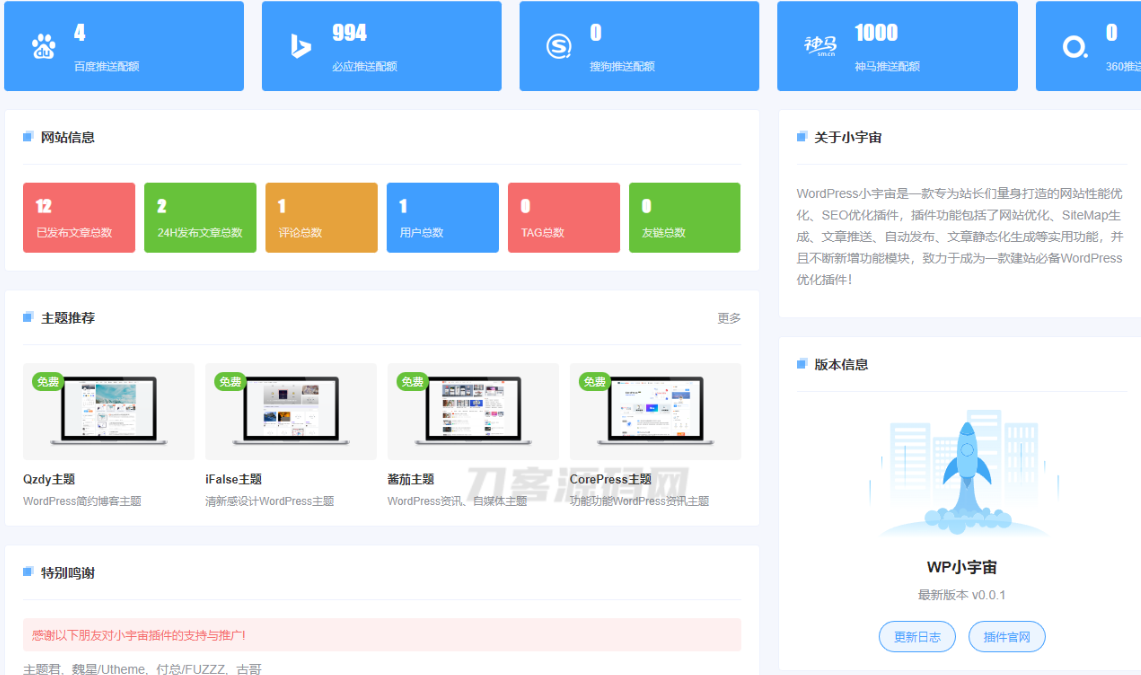Click the Shenma logo icon
1141x675 pixels.
[820, 47]
